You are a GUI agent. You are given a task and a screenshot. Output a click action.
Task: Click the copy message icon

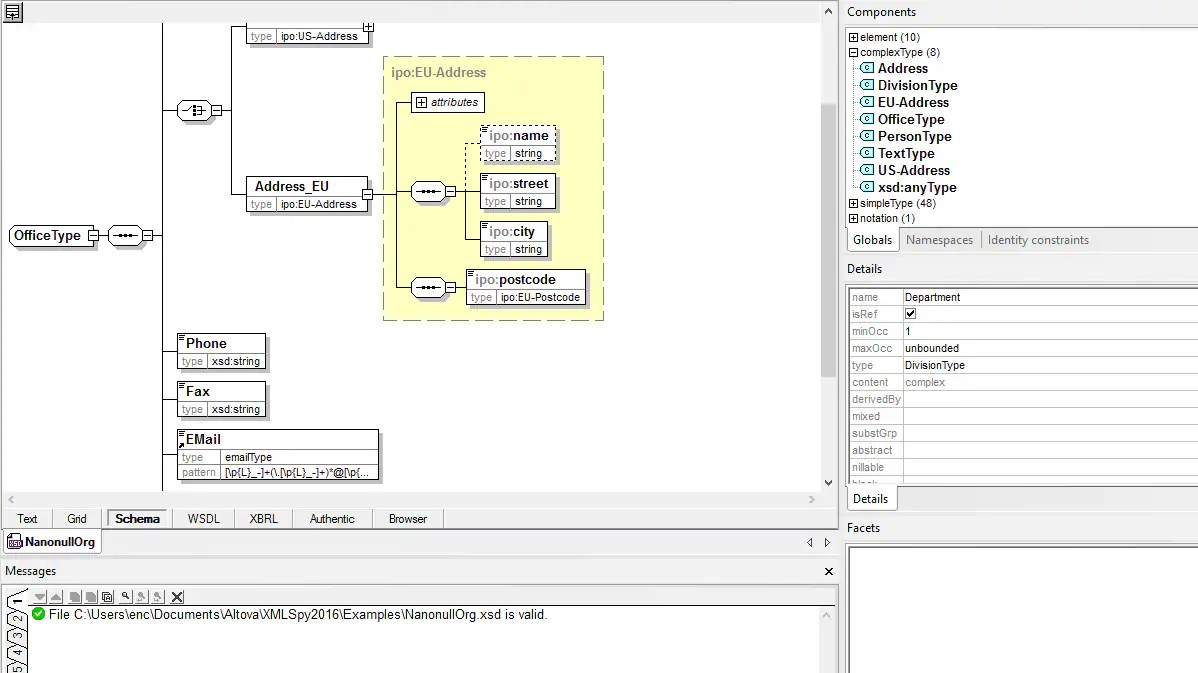tap(74, 597)
